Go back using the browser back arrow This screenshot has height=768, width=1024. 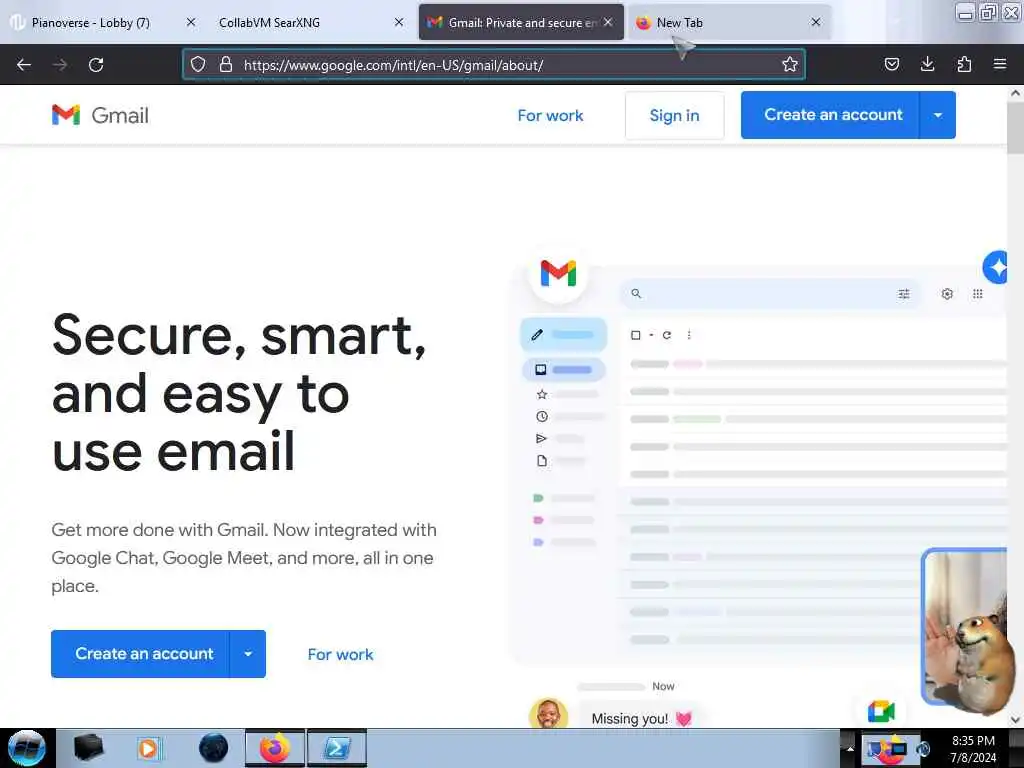[x=24, y=65]
